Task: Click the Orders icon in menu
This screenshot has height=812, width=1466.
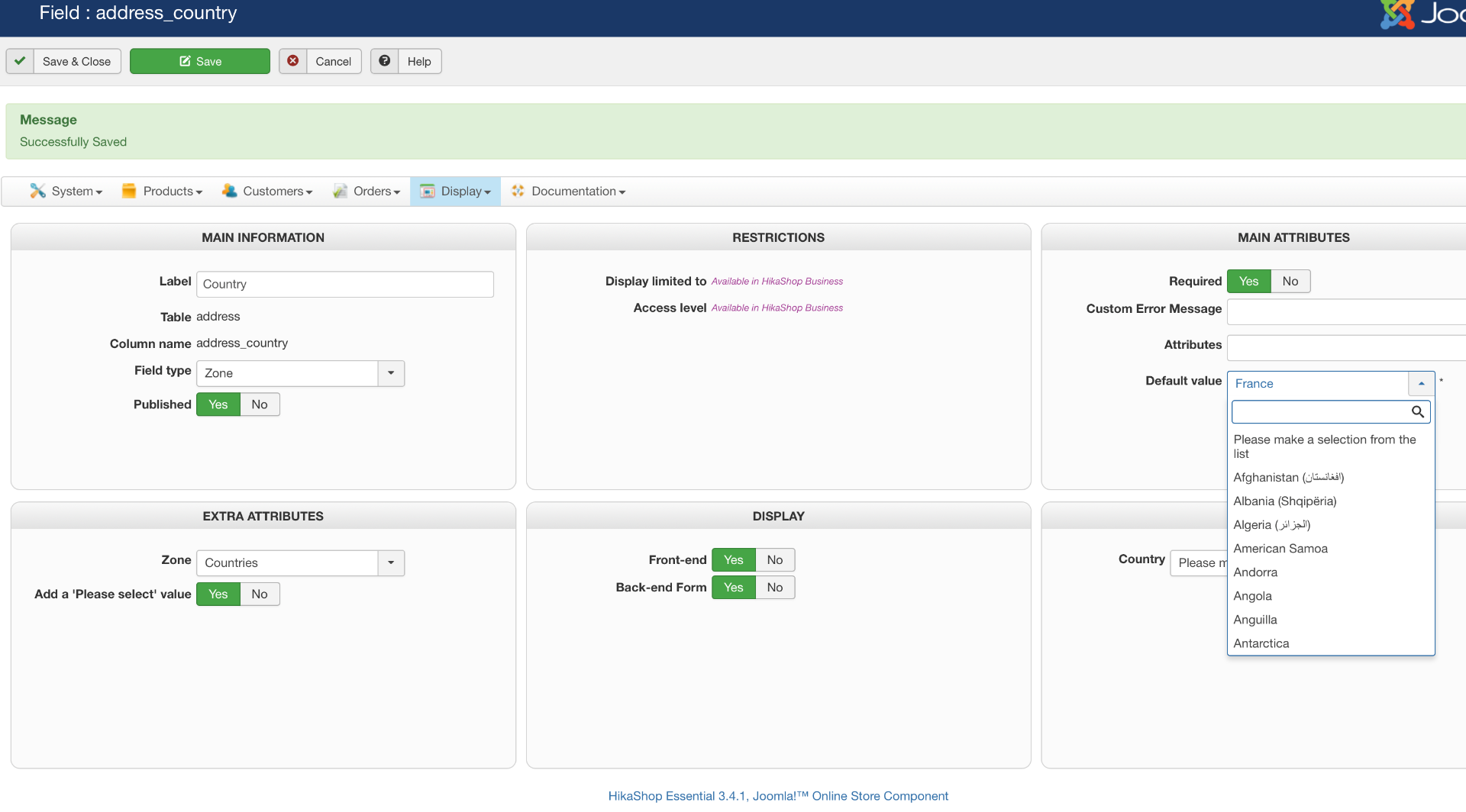Action: [x=340, y=191]
